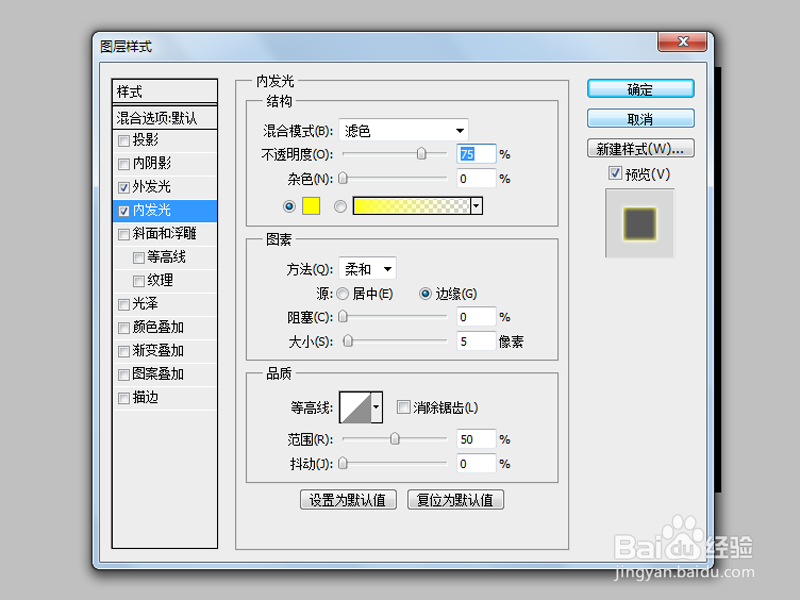Click the 新建样式(W)... button
The height and width of the screenshot is (600, 800).
(640, 148)
